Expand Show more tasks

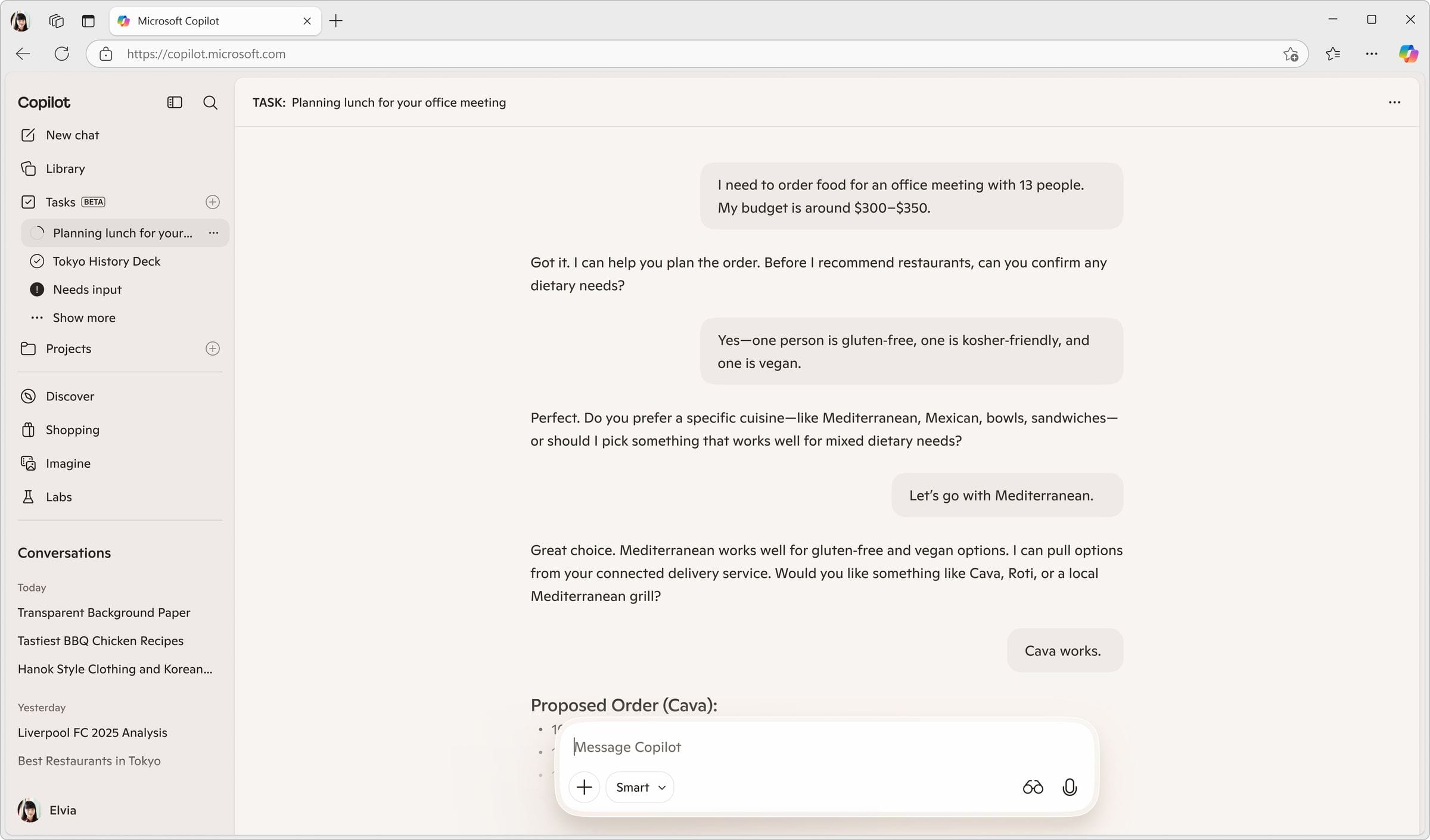84,318
